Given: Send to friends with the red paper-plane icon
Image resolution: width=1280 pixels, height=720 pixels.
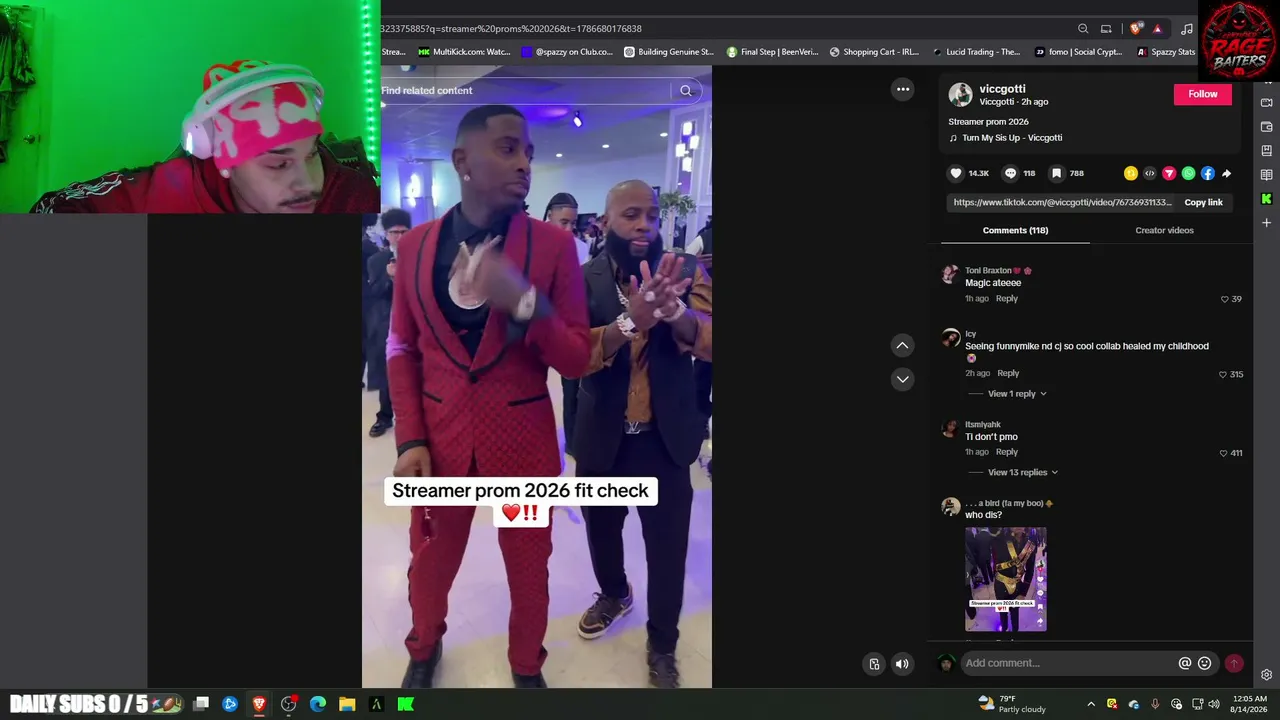Looking at the screenshot, I should pos(1169,173).
